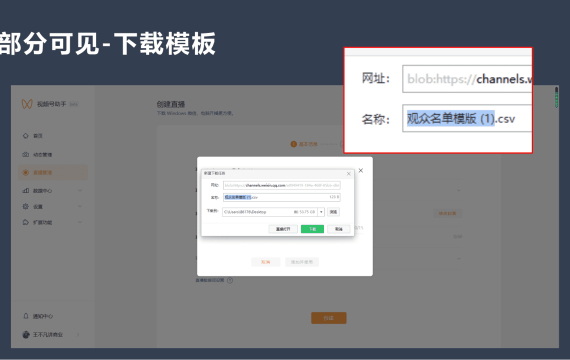Click the green 下载 button
The image size is (570, 360).
(x=312, y=229)
